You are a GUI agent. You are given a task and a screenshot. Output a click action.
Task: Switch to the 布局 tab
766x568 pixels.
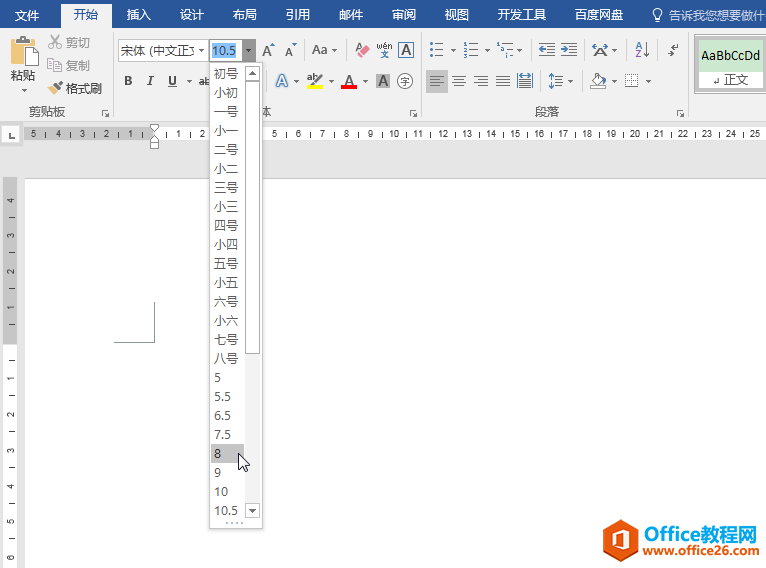tap(244, 15)
